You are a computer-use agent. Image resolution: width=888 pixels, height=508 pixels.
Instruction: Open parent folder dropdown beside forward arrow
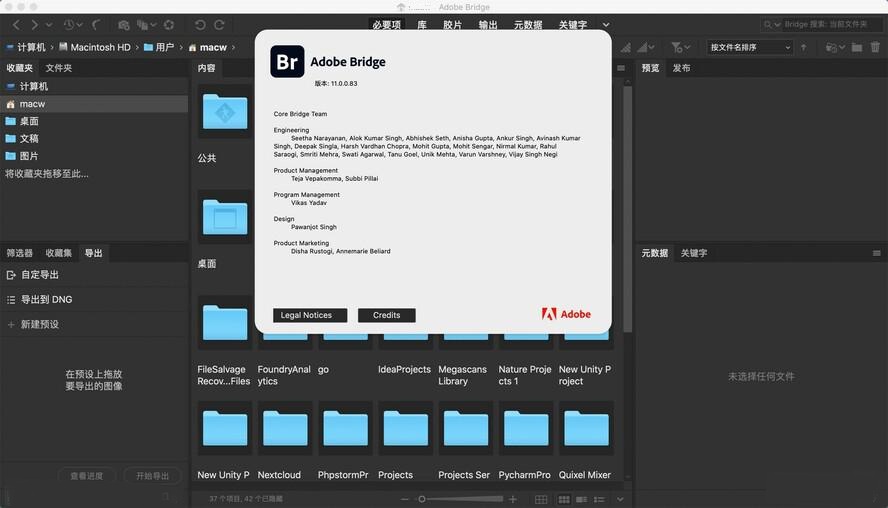[x=49, y=25]
